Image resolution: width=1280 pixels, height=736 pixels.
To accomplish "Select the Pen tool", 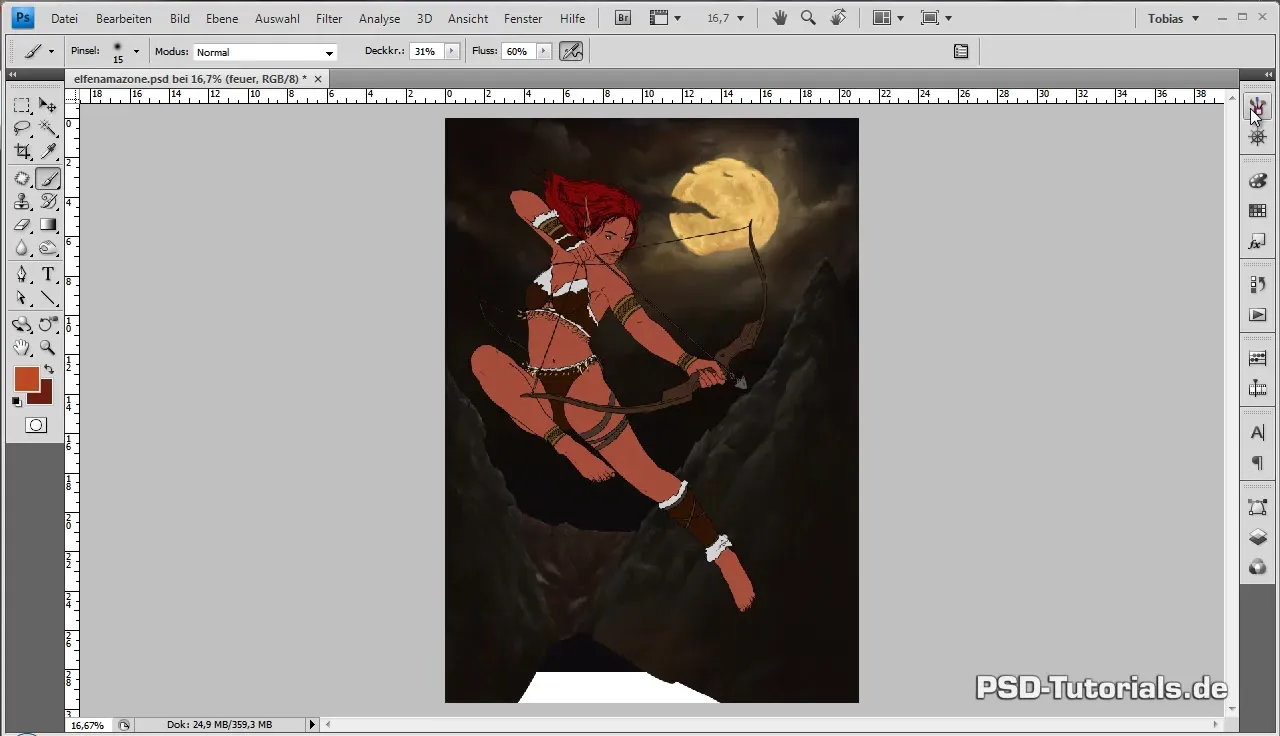I will (22, 274).
